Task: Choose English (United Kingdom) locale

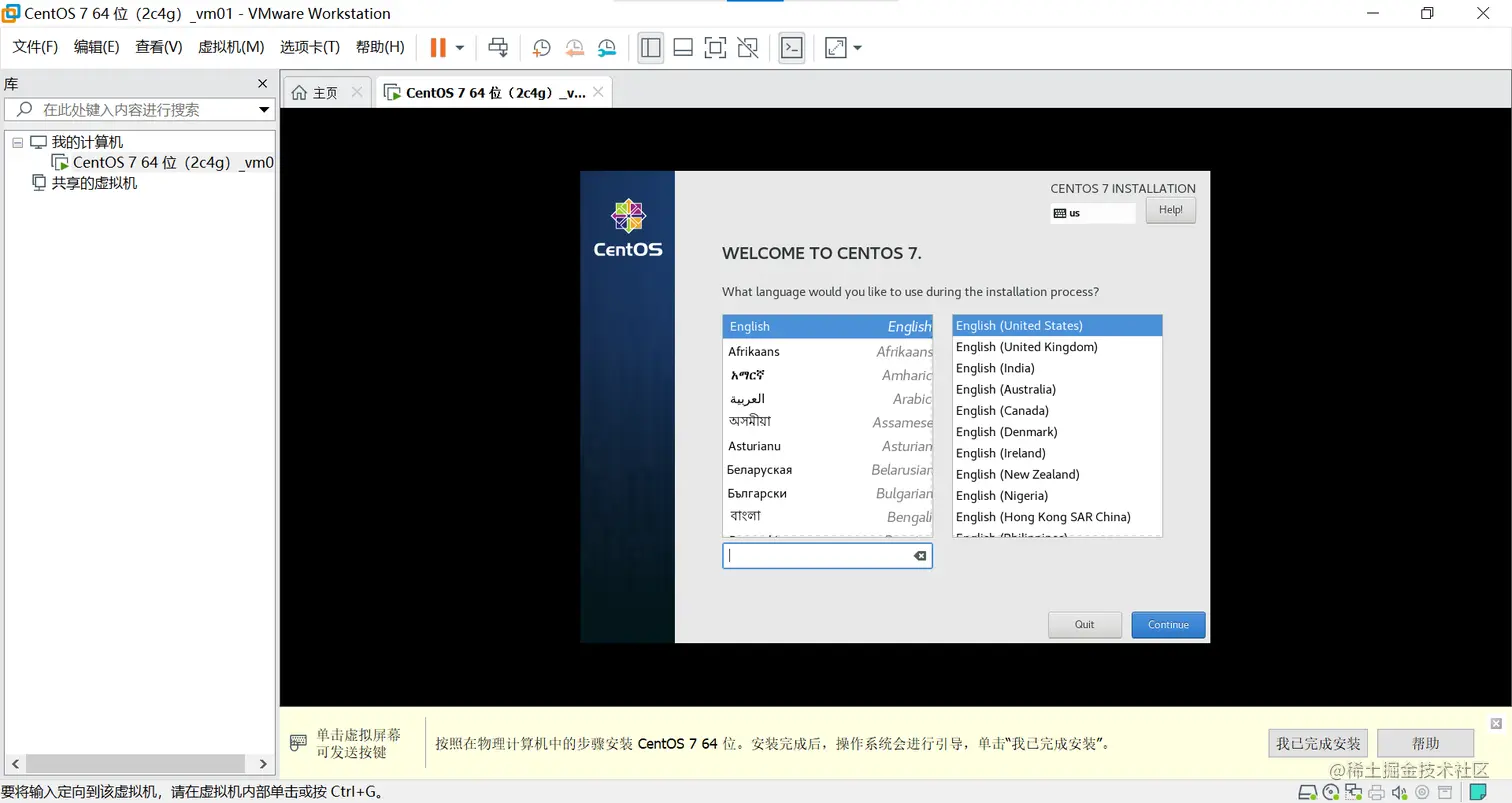Action: (x=1057, y=347)
